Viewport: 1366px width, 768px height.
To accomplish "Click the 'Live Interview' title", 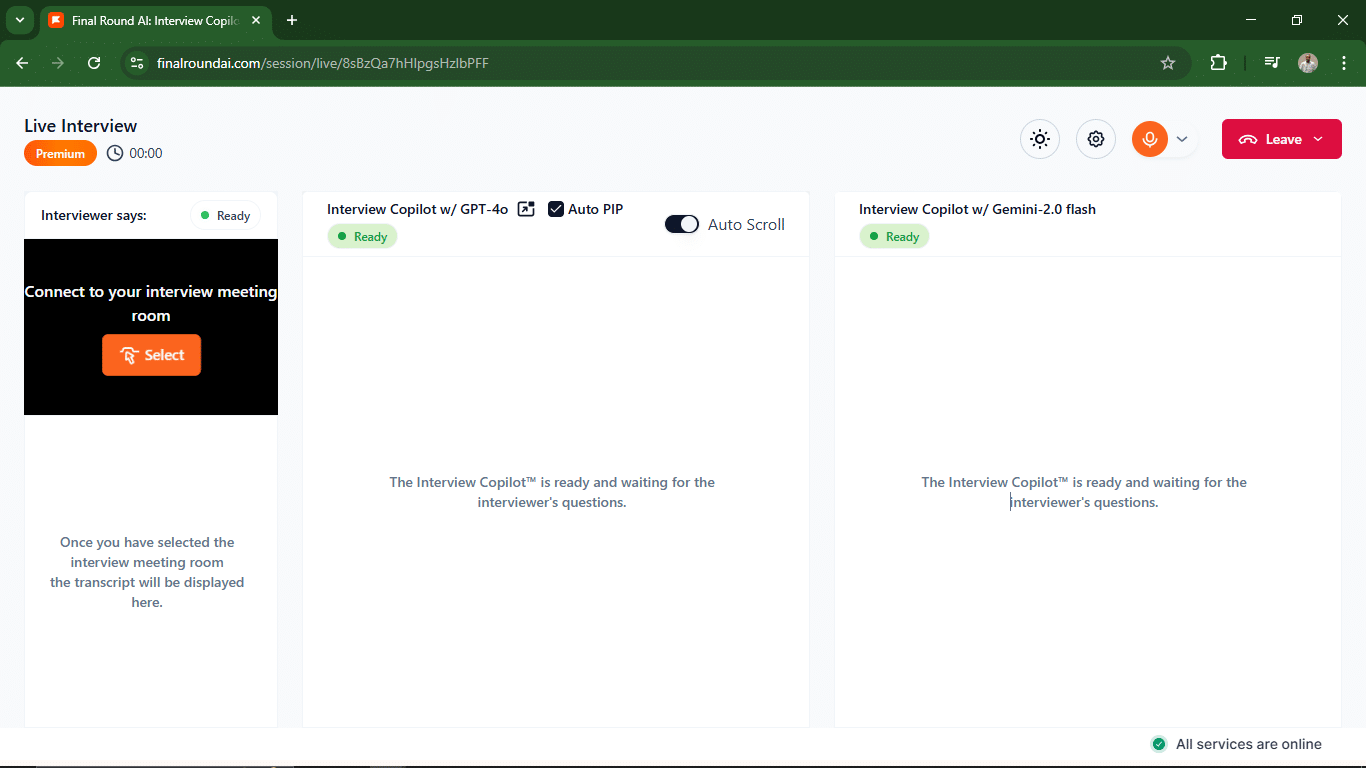I will (81, 126).
